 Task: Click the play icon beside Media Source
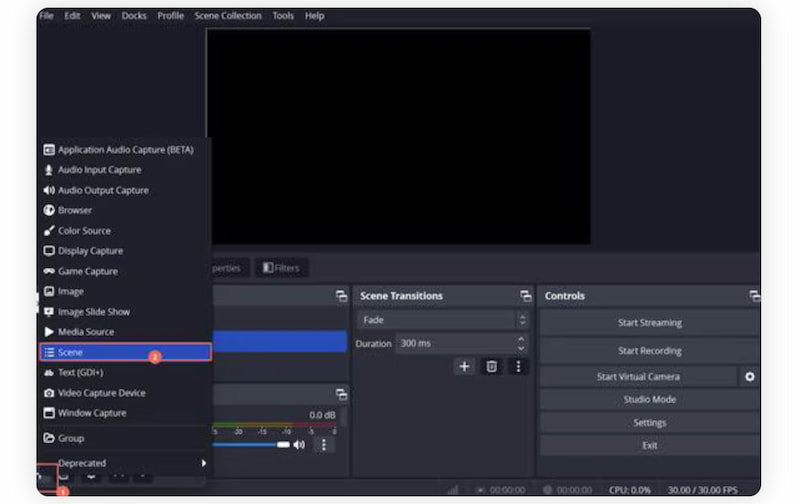pos(49,332)
